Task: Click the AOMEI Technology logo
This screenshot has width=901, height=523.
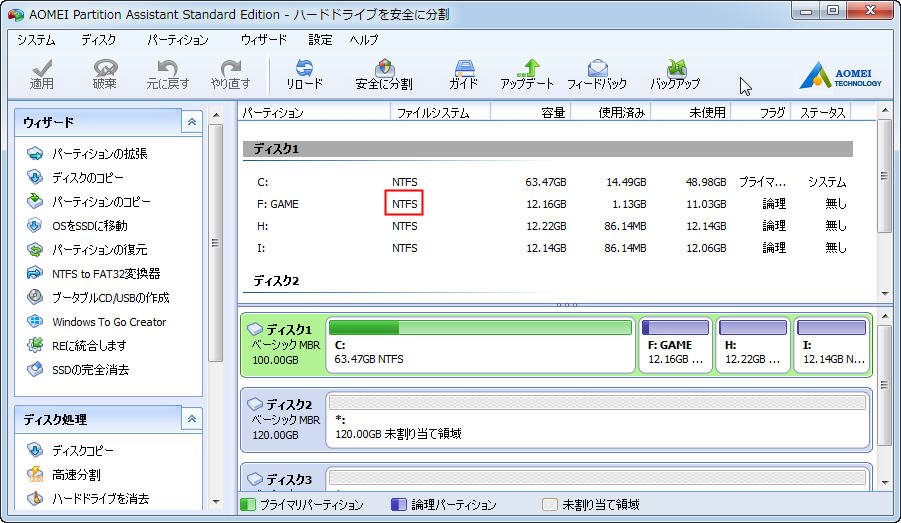Action: coord(840,75)
